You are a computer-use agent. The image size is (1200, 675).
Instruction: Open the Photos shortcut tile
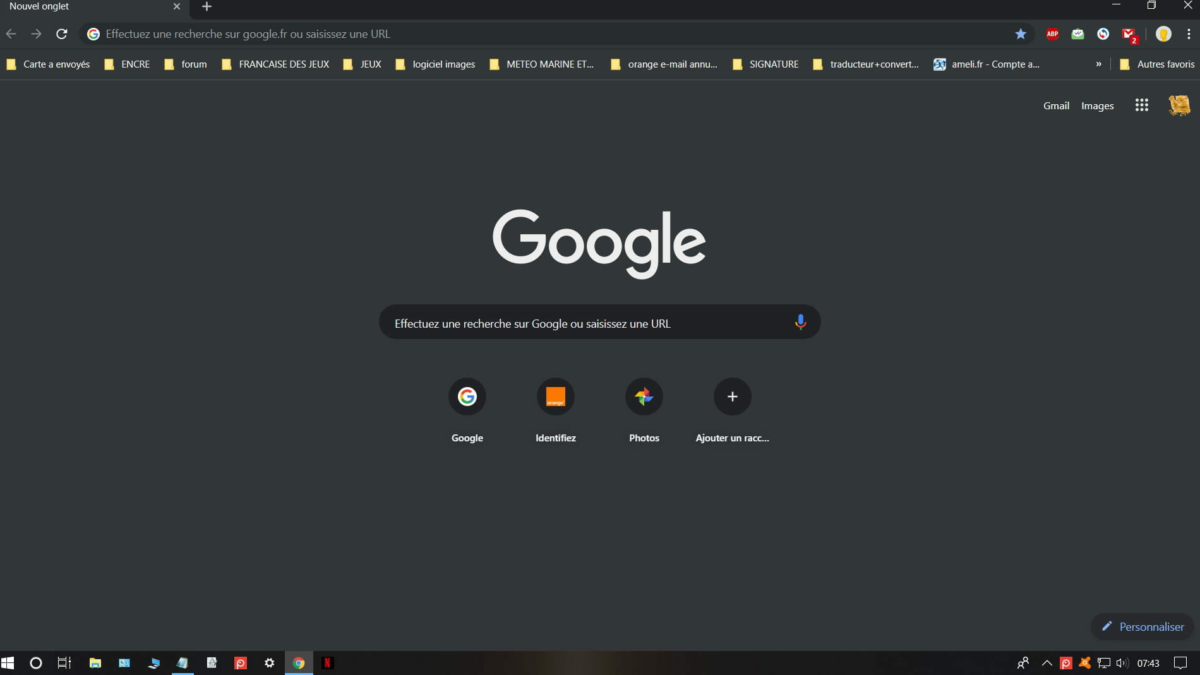644,397
